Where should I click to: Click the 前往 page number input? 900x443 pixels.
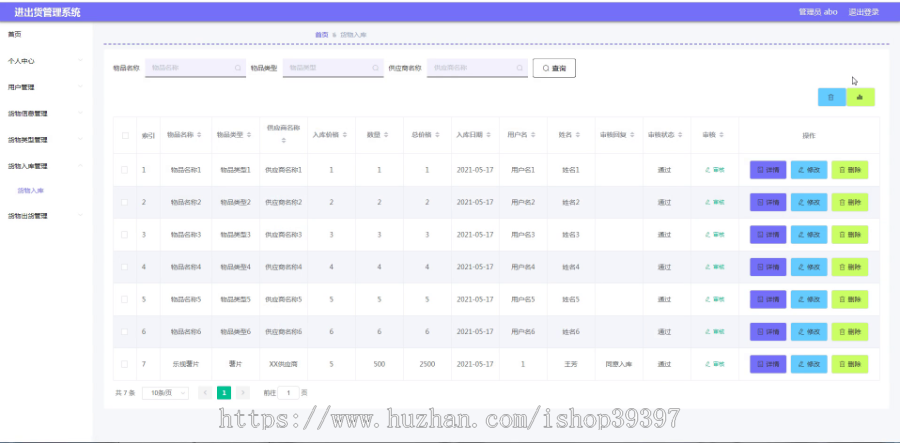click(x=288, y=393)
